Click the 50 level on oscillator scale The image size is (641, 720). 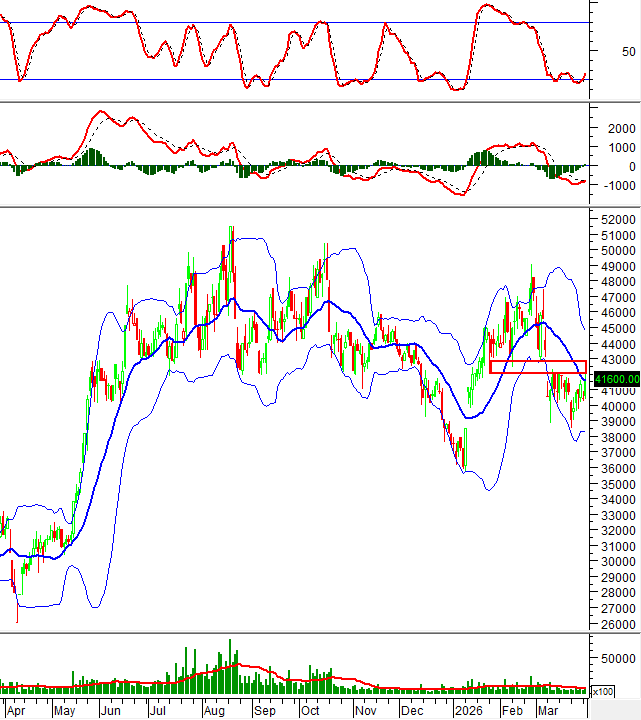pos(628,51)
